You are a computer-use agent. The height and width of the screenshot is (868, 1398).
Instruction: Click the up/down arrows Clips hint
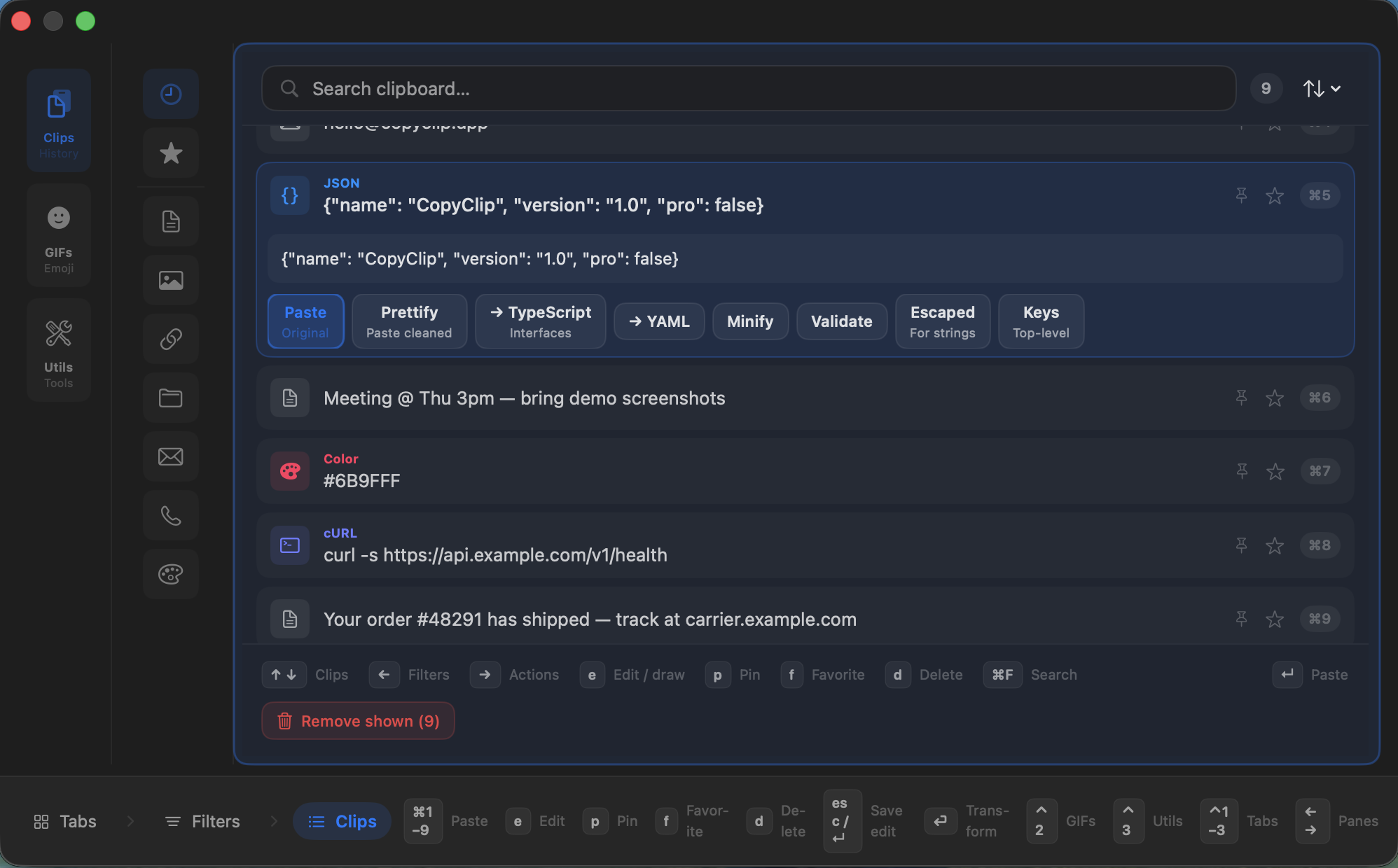click(x=305, y=675)
